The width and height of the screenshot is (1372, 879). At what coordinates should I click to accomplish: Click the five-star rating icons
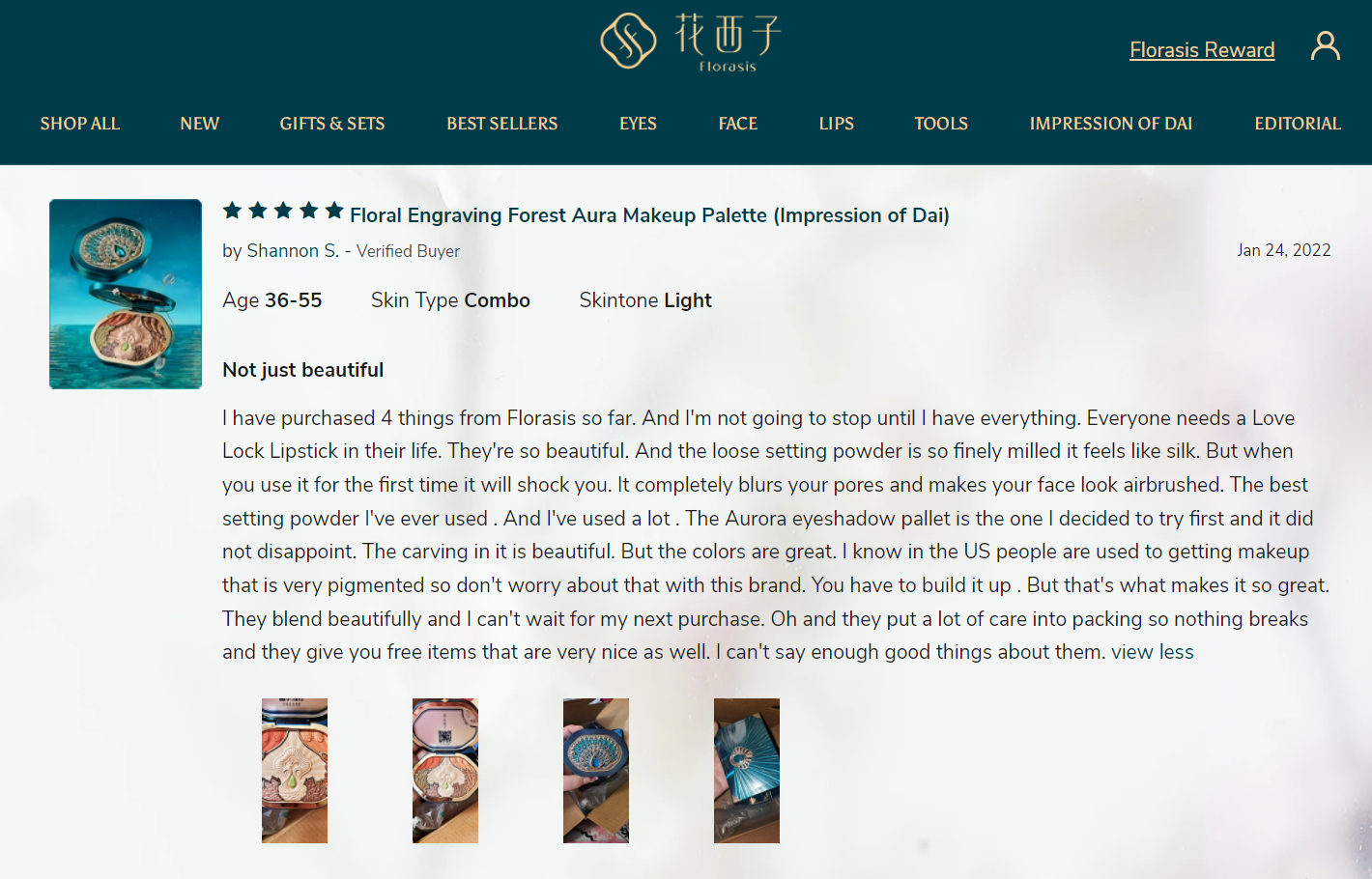(x=283, y=211)
